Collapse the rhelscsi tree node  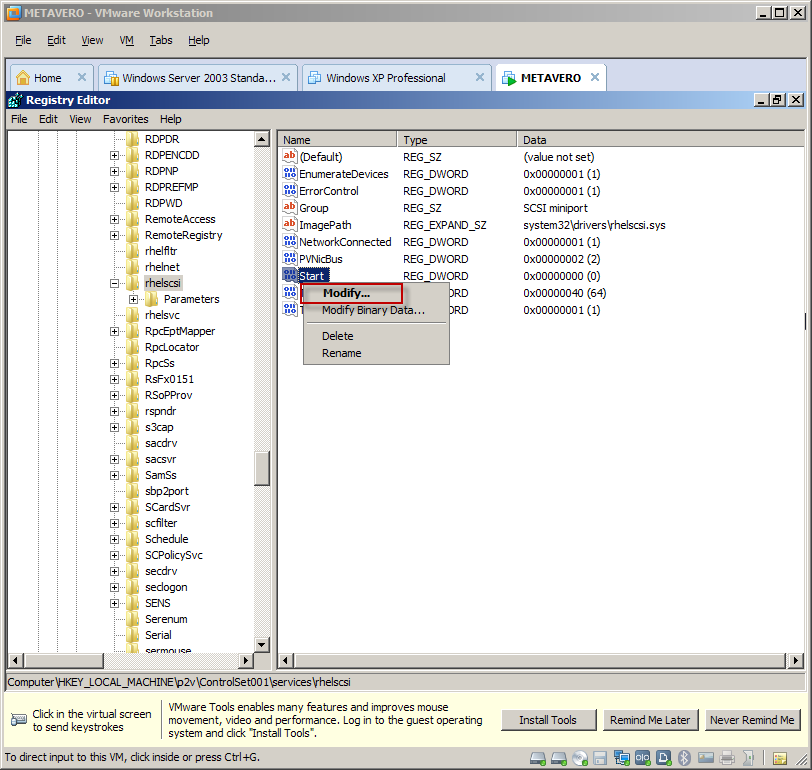(114, 283)
